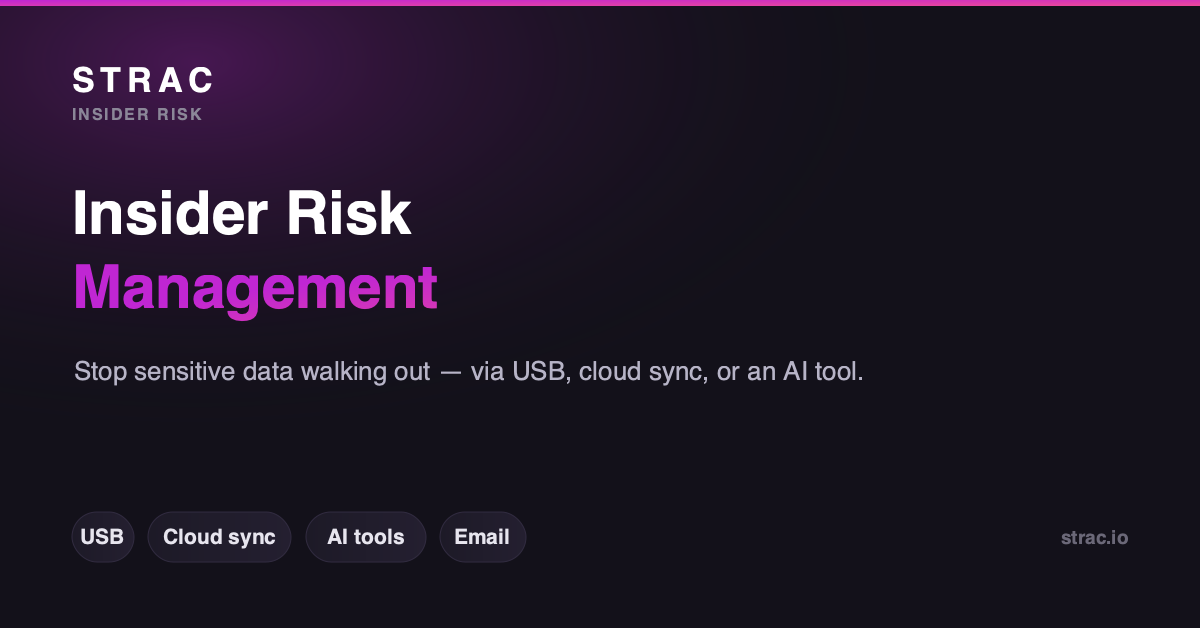Click the STRAC logo wordmark
Image resolution: width=1200 pixels, height=628 pixels.
tap(142, 80)
